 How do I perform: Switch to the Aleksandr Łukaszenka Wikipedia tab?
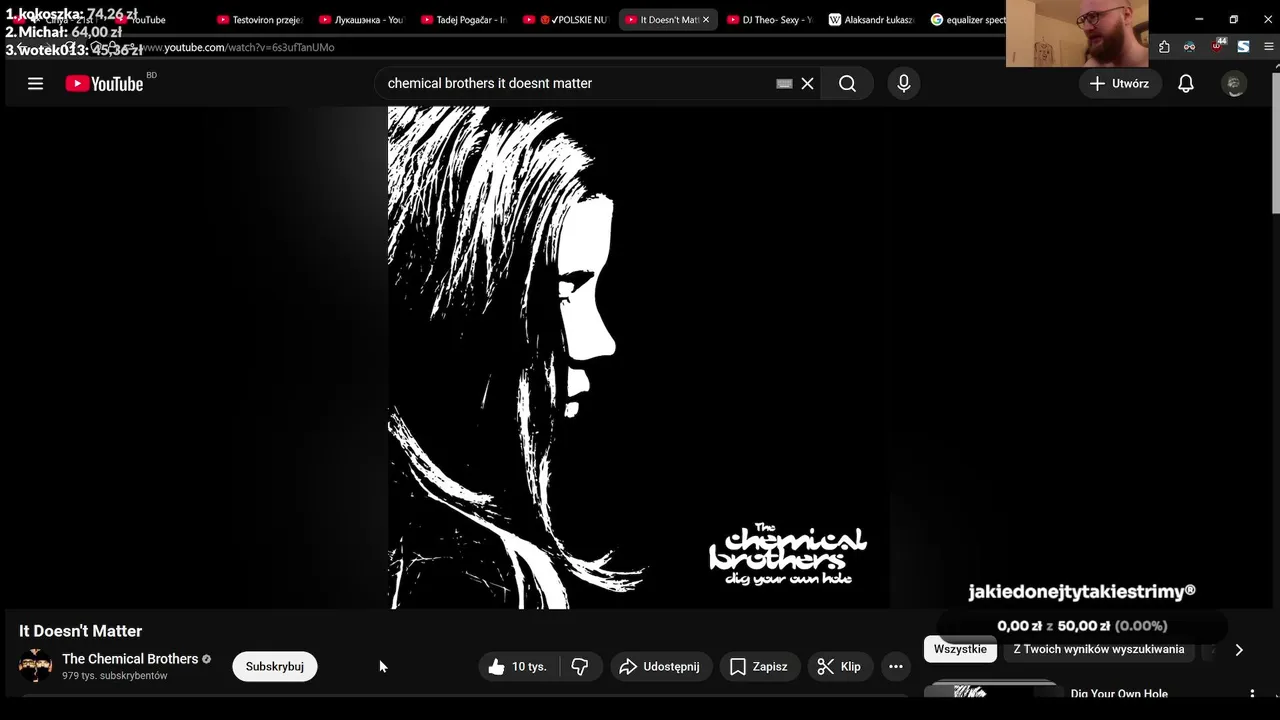coord(872,20)
